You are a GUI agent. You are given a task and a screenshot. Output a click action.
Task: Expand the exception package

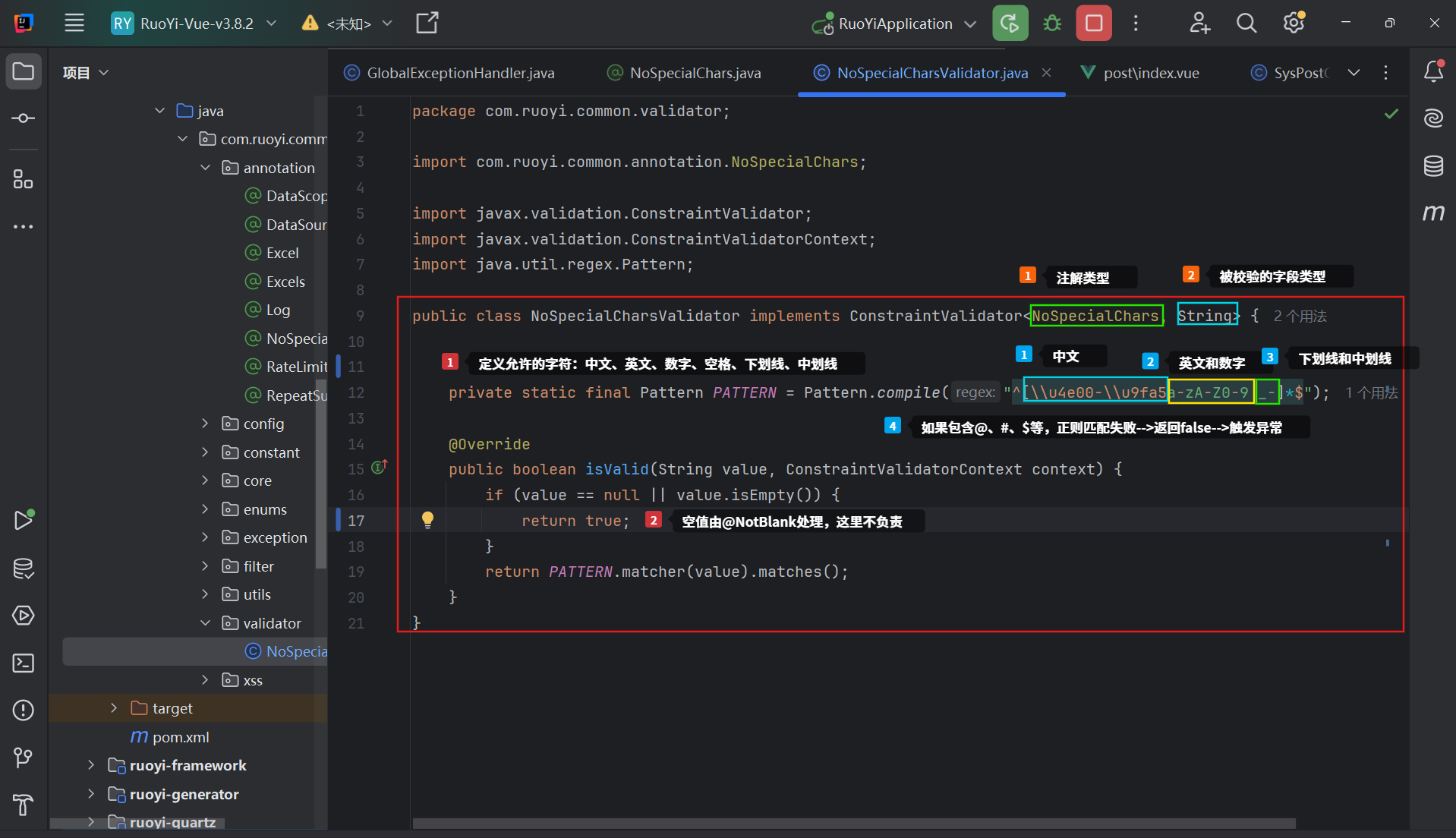point(205,537)
